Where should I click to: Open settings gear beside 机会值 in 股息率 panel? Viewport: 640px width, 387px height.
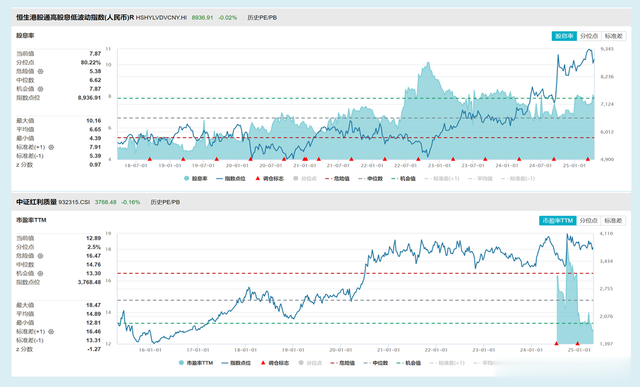(40, 89)
